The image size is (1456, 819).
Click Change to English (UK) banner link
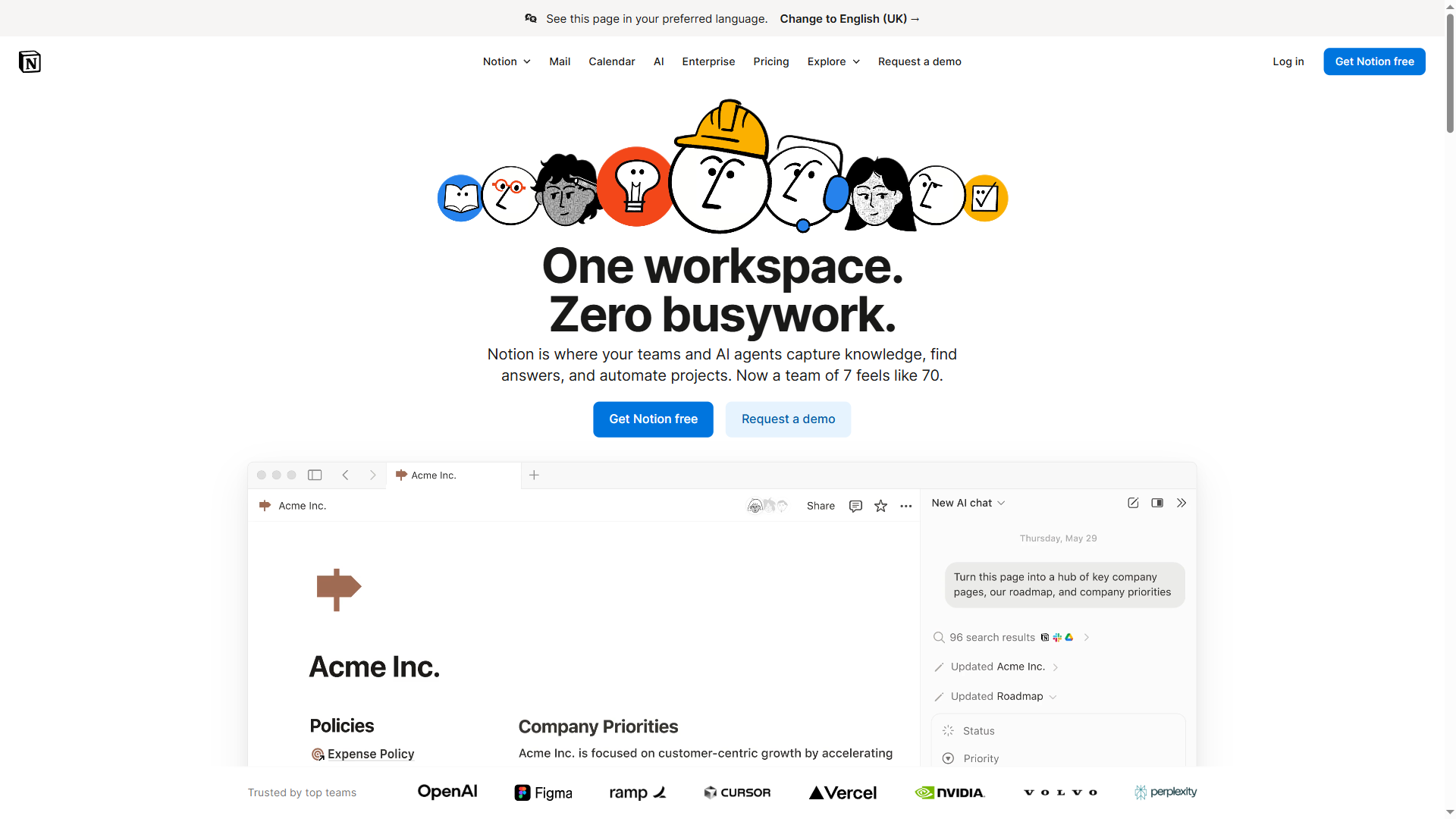[x=849, y=18]
